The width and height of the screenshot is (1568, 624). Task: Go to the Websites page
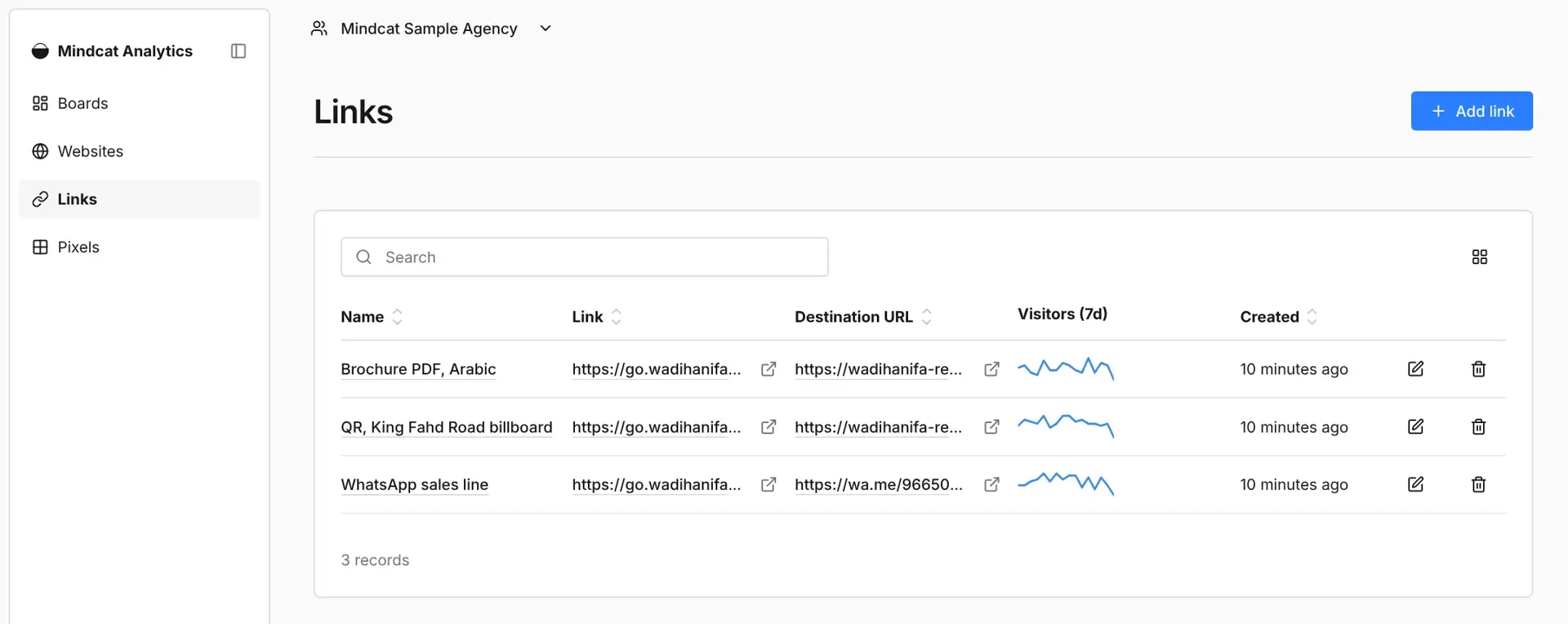[139, 151]
